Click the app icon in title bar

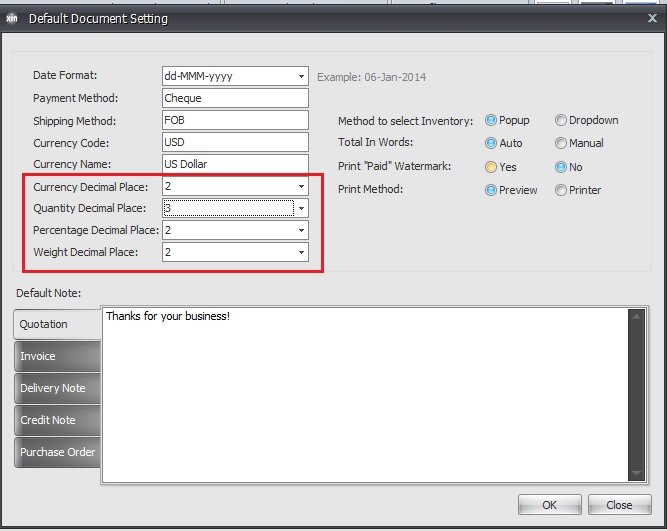[12, 18]
